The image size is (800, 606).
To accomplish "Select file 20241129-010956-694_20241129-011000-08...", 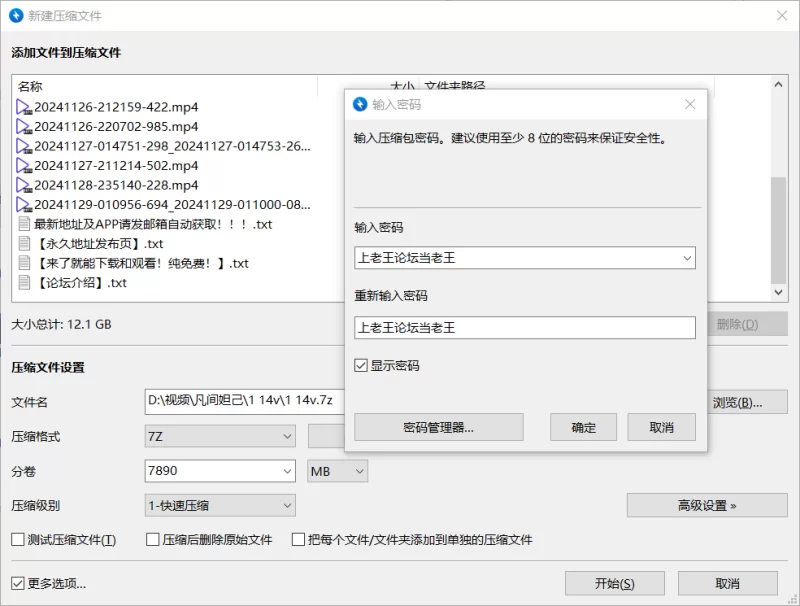I will pos(172,205).
